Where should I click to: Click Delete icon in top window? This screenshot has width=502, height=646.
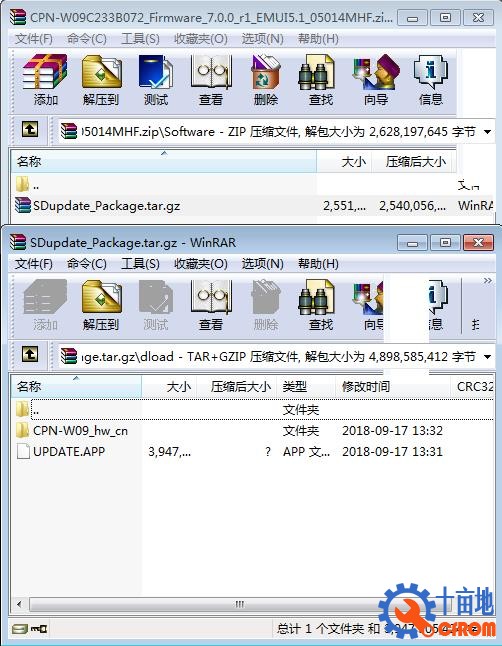266,80
